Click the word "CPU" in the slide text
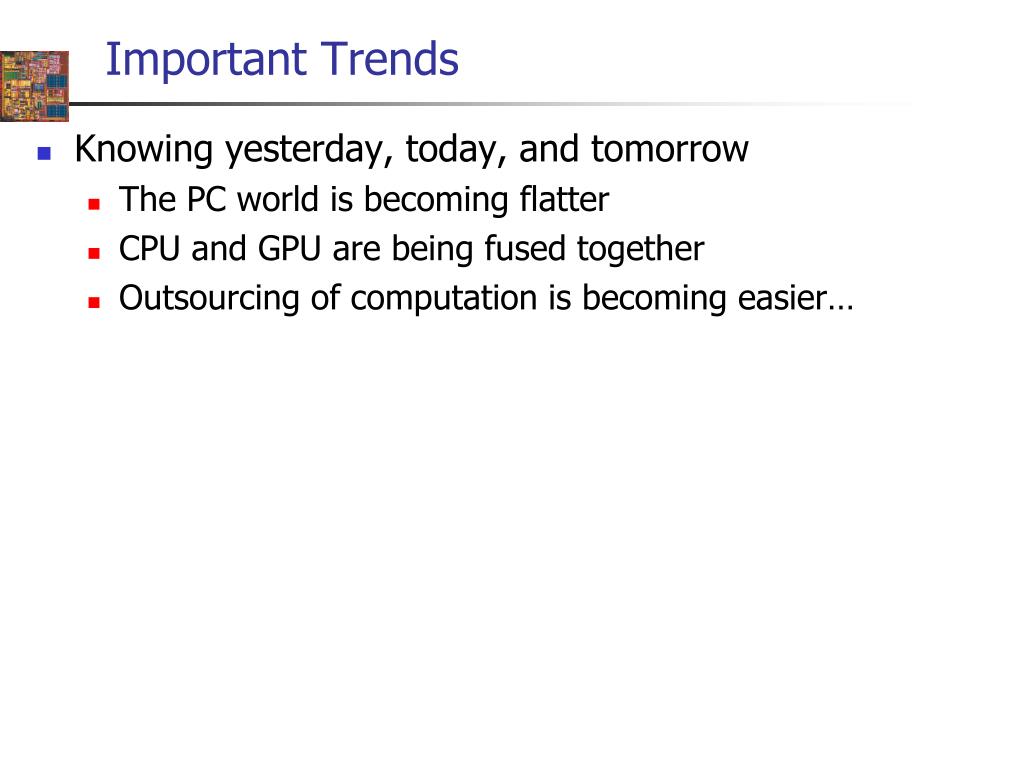This screenshot has height=768, width=1024. 150,249
